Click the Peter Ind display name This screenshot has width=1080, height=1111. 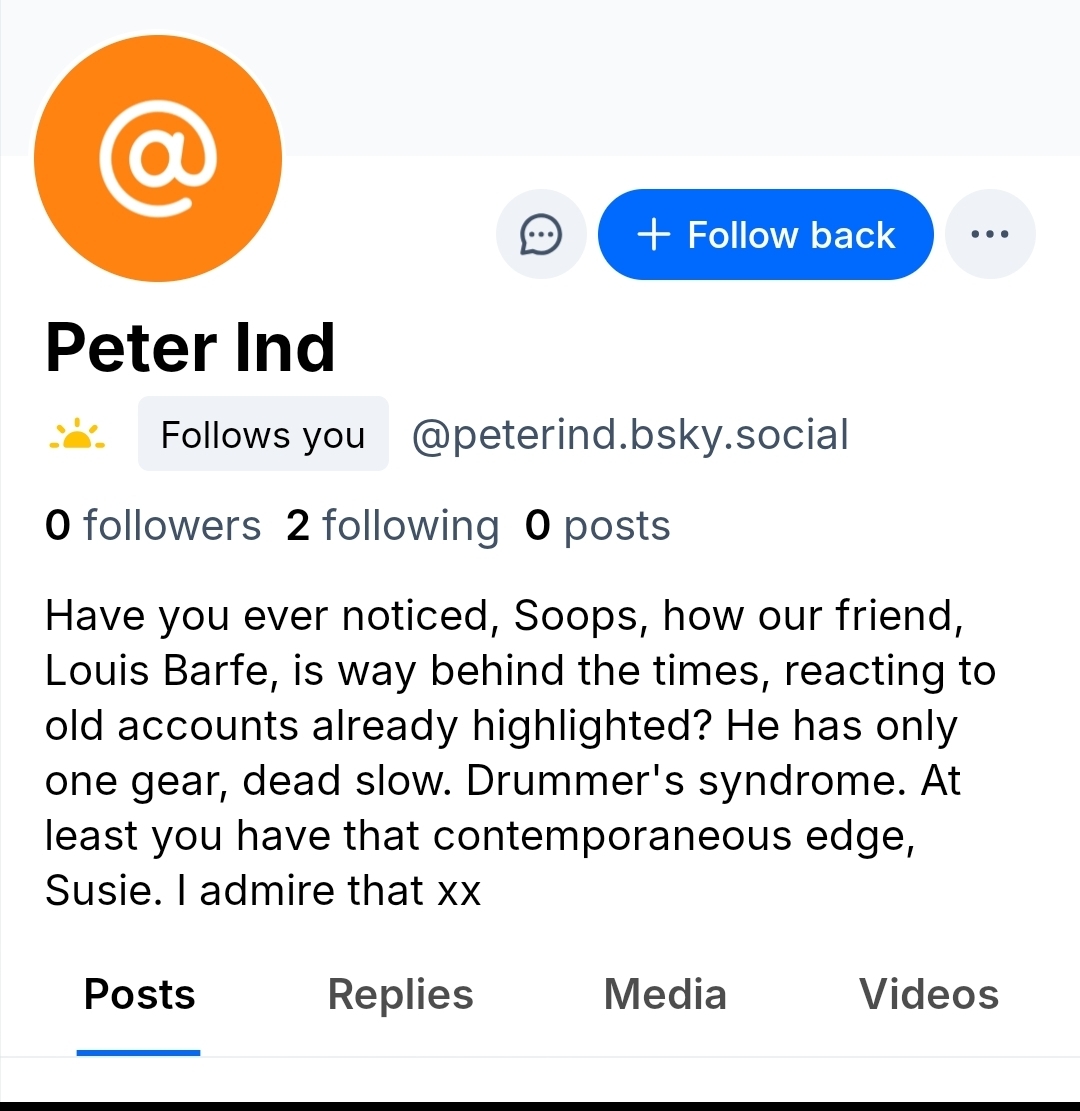(x=190, y=348)
